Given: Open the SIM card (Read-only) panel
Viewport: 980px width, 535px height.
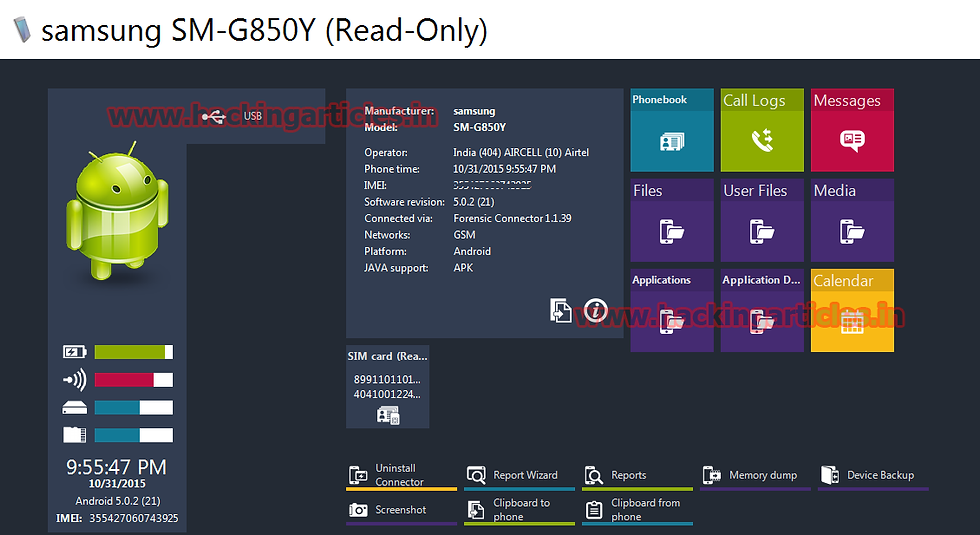Looking at the screenshot, I should pyautogui.click(x=388, y=387).
